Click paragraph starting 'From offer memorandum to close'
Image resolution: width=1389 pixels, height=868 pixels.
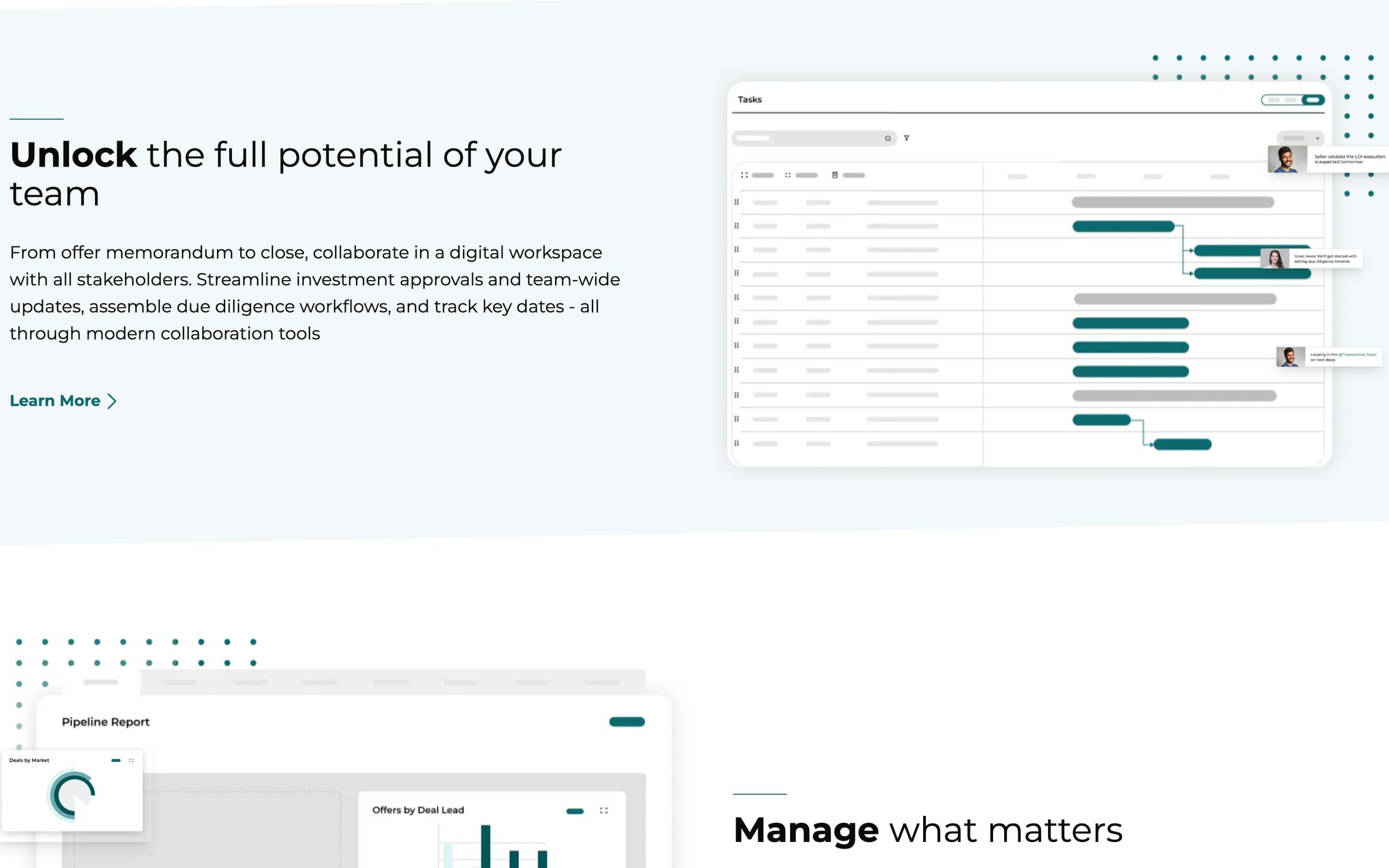[x=315, y=293]
